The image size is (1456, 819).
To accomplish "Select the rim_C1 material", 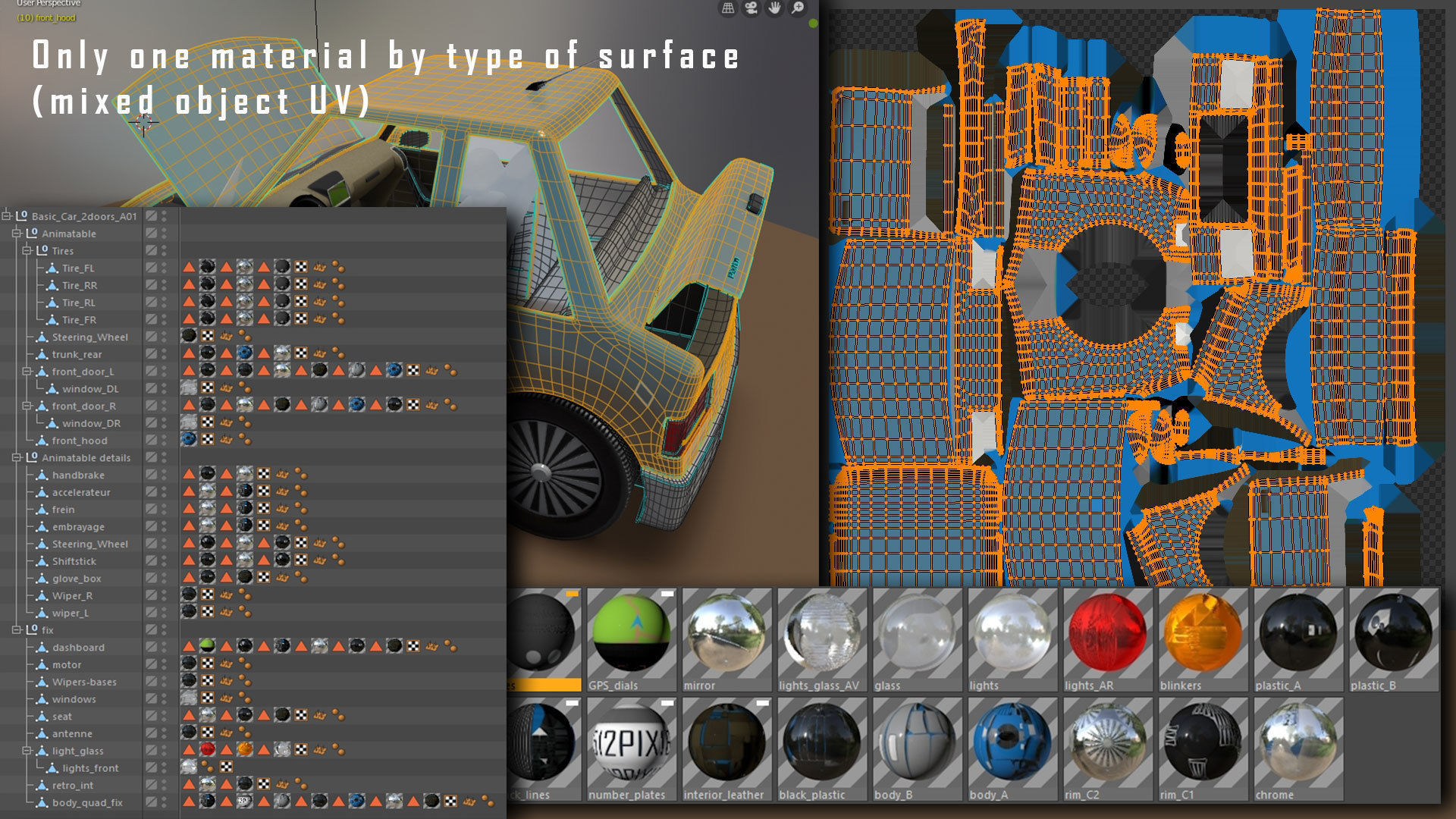I will click(1203, 749).
